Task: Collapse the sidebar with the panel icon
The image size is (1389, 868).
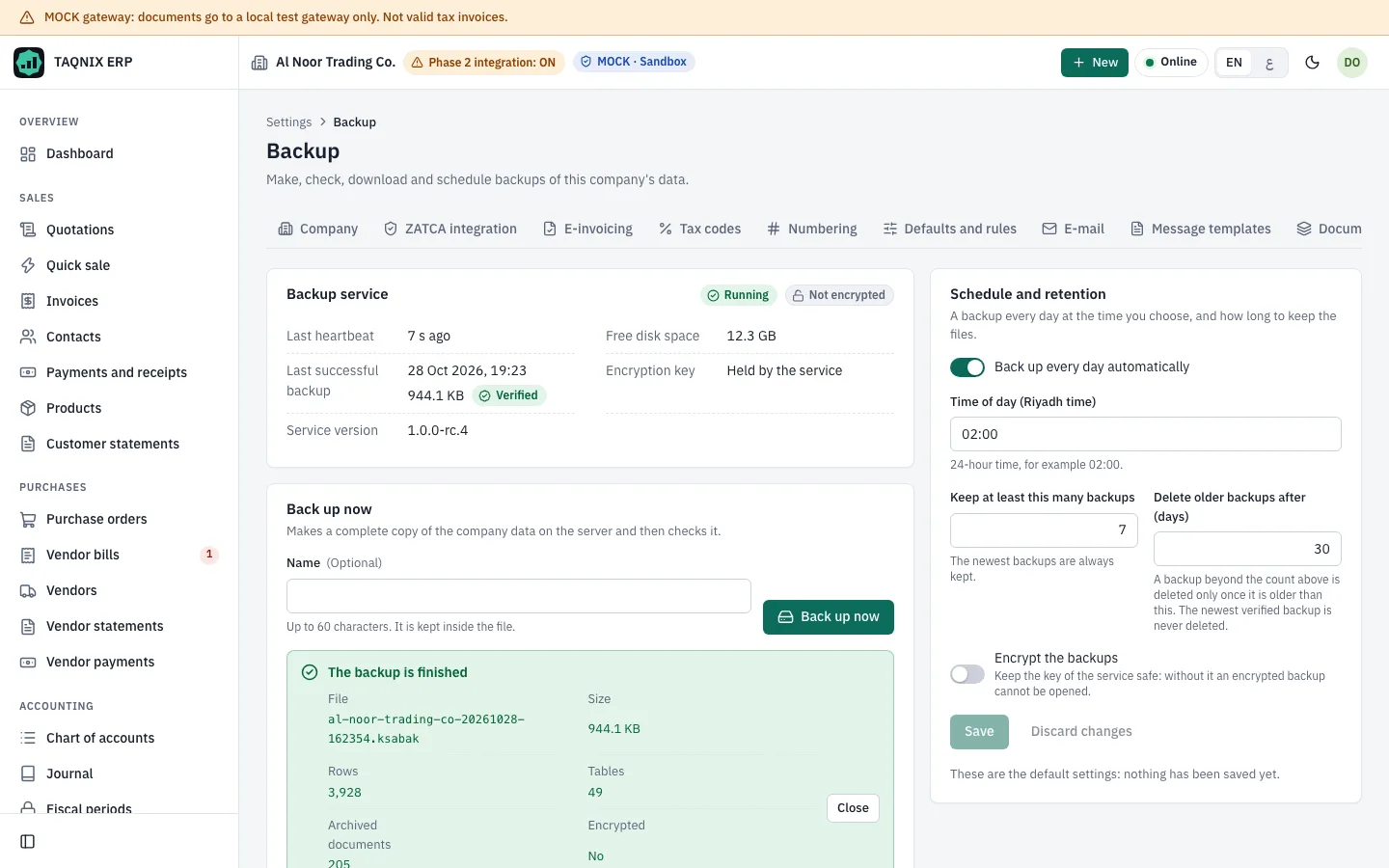Action: click(28, 842)
